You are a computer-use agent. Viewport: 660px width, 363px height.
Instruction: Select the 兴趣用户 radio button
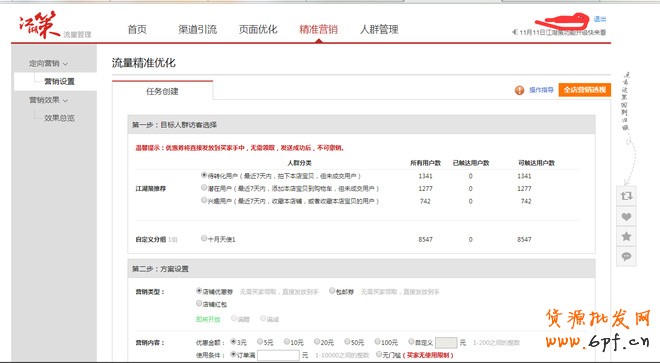point(204,200)
